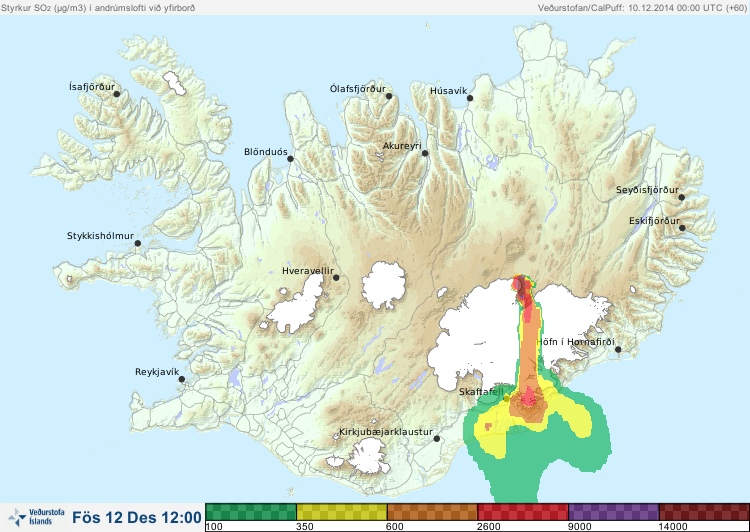
Task: Select the Seyðisfjörður marker dot
Action: (682, 197)
